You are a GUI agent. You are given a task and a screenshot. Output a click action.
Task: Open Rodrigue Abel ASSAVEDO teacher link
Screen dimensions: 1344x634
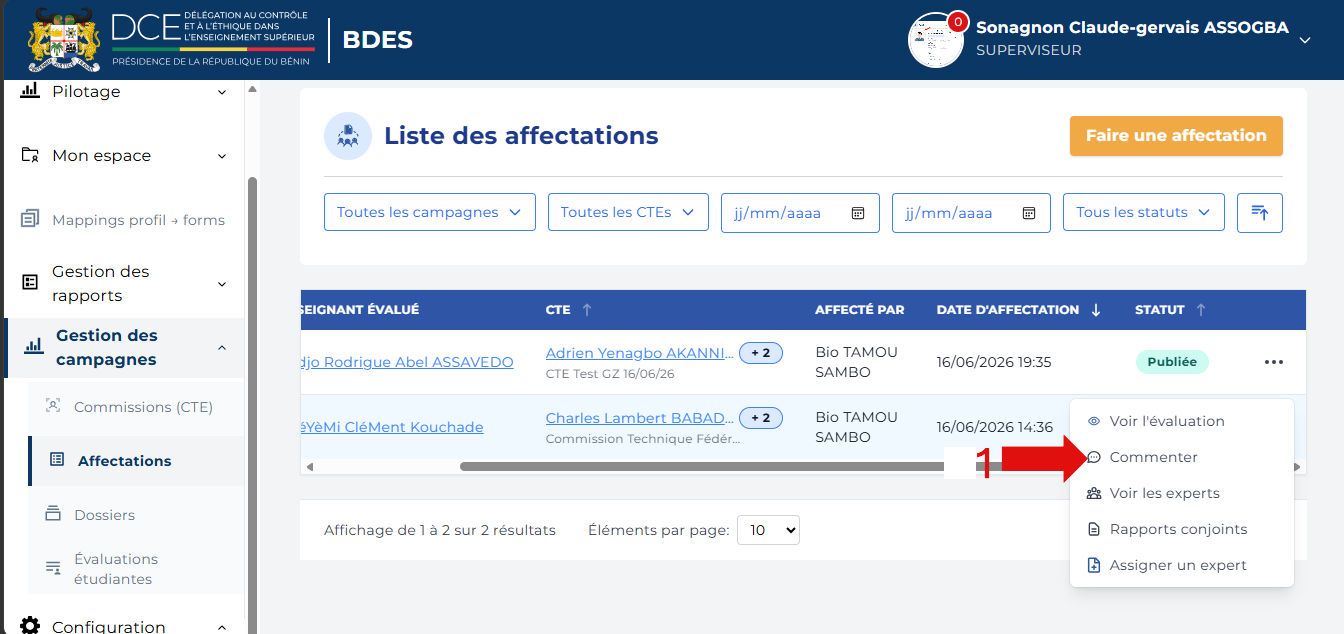point(407,362)
